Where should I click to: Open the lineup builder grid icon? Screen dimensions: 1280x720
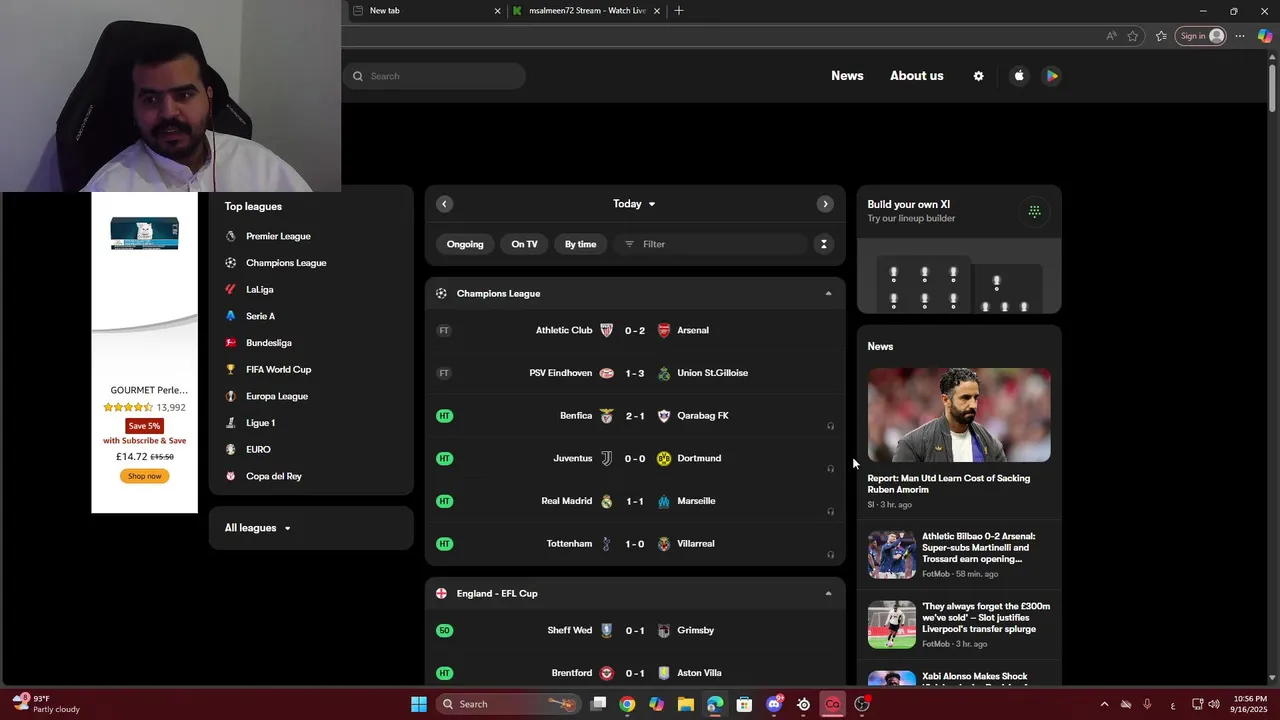1034,211
